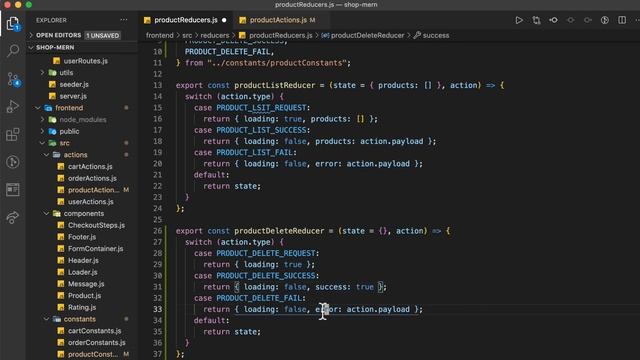The width and height of the screenshot is (640, 360).
Task: Open the Live Share activity icon
Action: point(13,217)
